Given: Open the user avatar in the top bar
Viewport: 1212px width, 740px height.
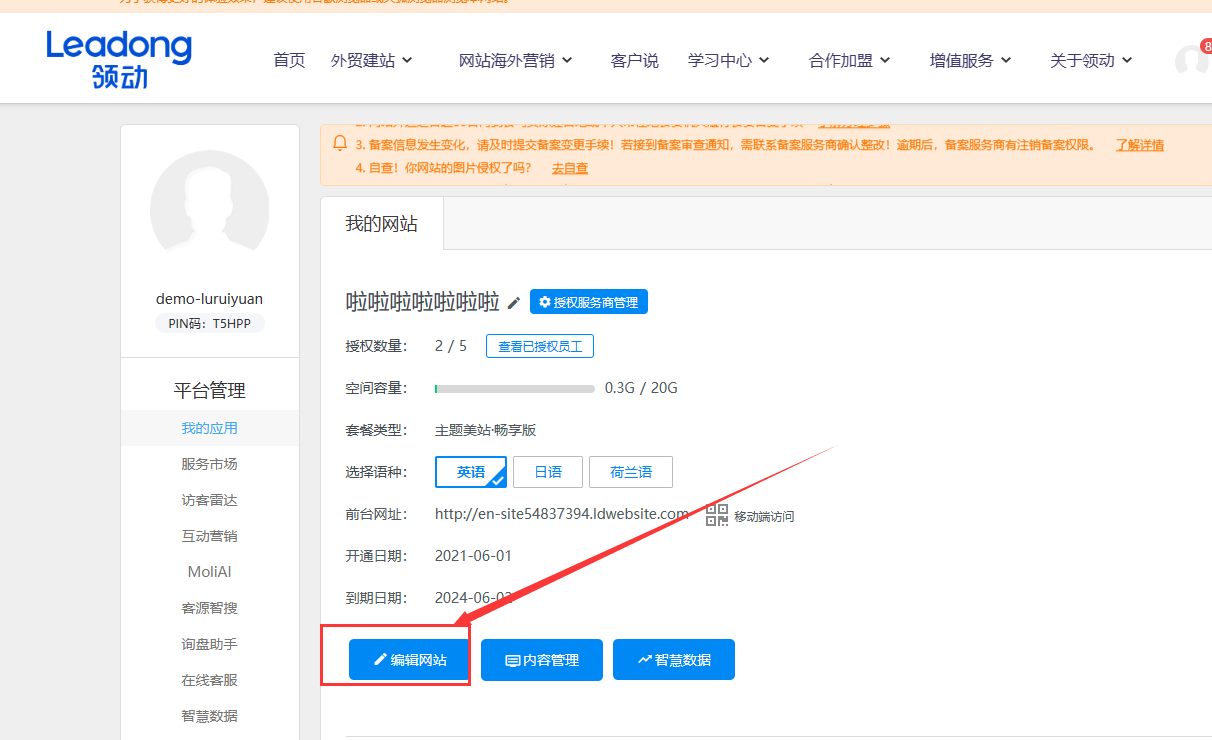Looking at the screenshot, I should click(1190, 61).
